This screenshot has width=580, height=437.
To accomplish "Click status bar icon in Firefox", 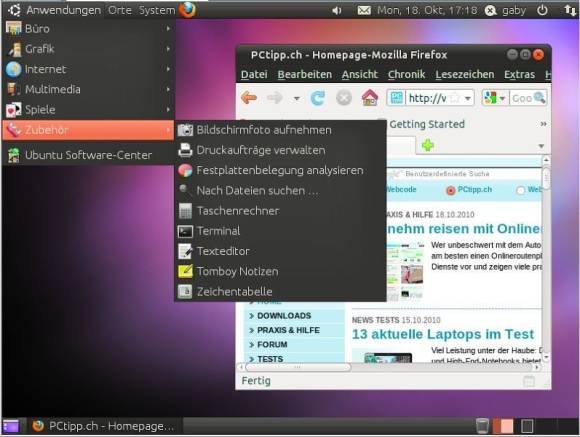I will pos(529,381).
